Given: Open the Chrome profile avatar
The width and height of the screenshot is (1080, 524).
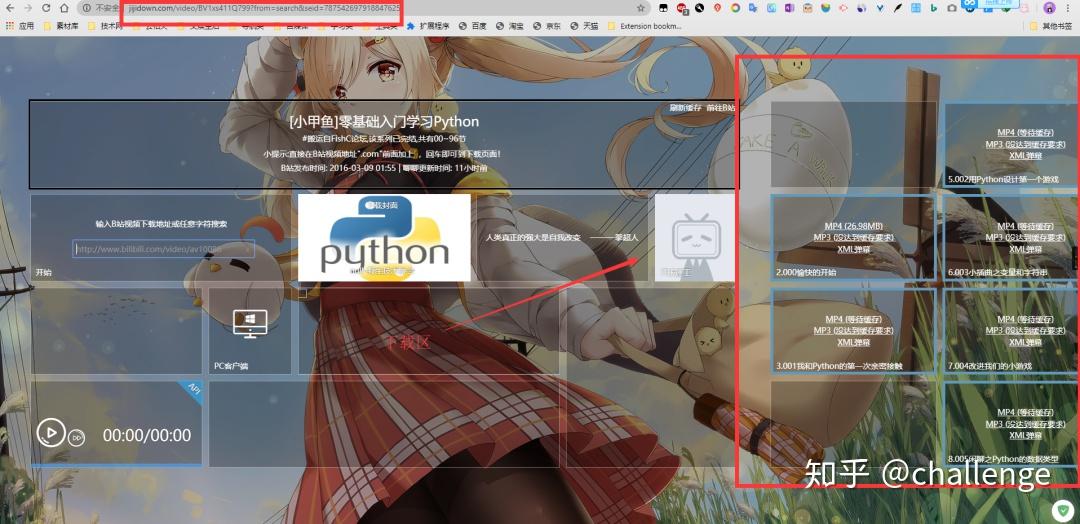Looking at the screenshot, I should pos(1050,8).
